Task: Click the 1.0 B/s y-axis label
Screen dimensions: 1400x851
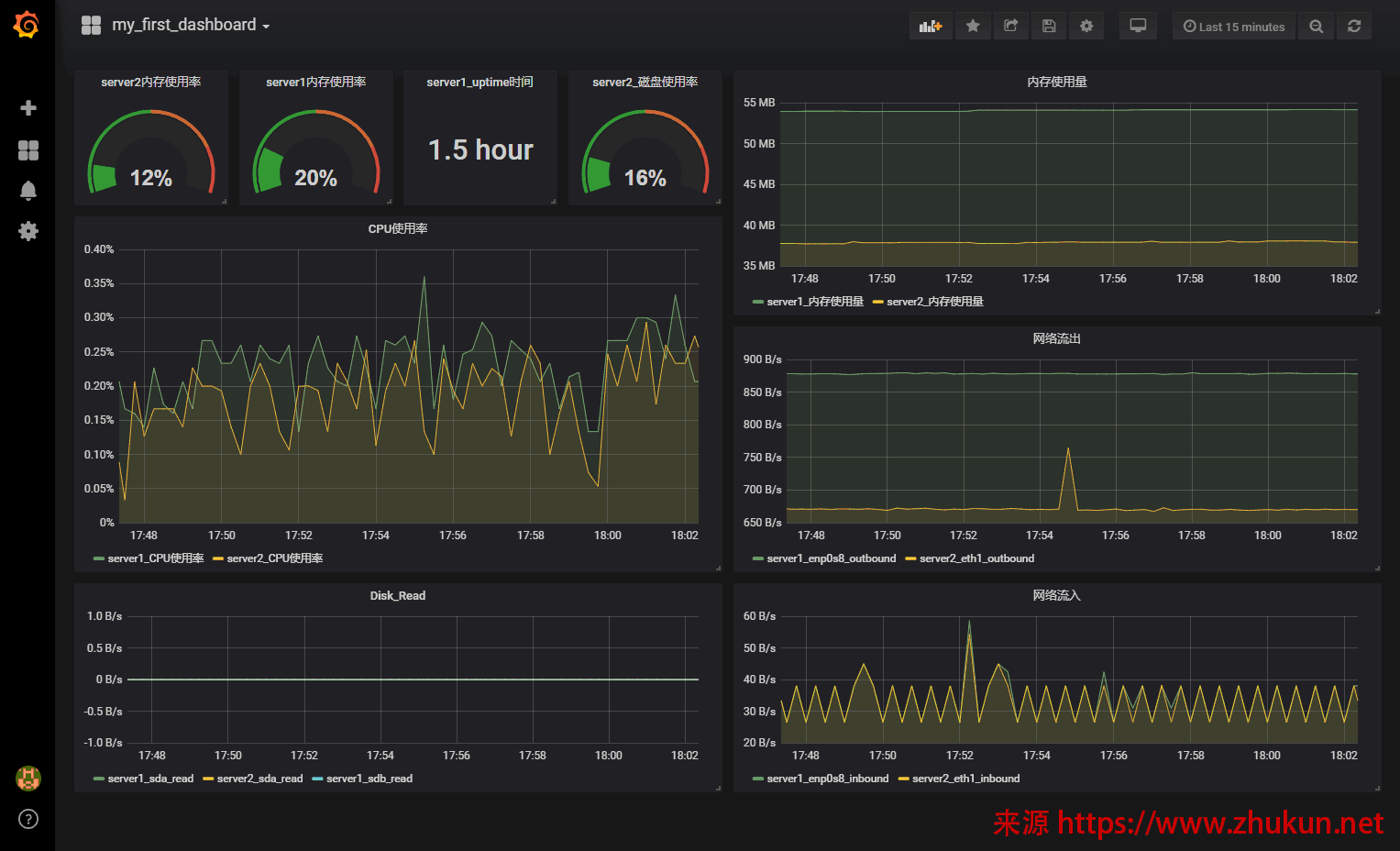Action: click(x=105, y=616)
